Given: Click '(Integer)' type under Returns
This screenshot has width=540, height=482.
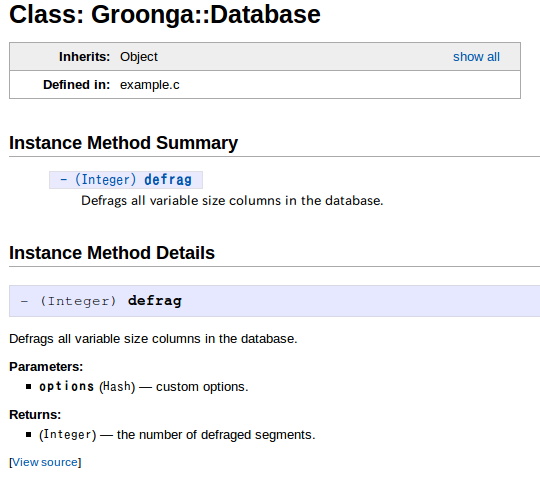Looking at the screenshot, I should (x=68, y=435).
